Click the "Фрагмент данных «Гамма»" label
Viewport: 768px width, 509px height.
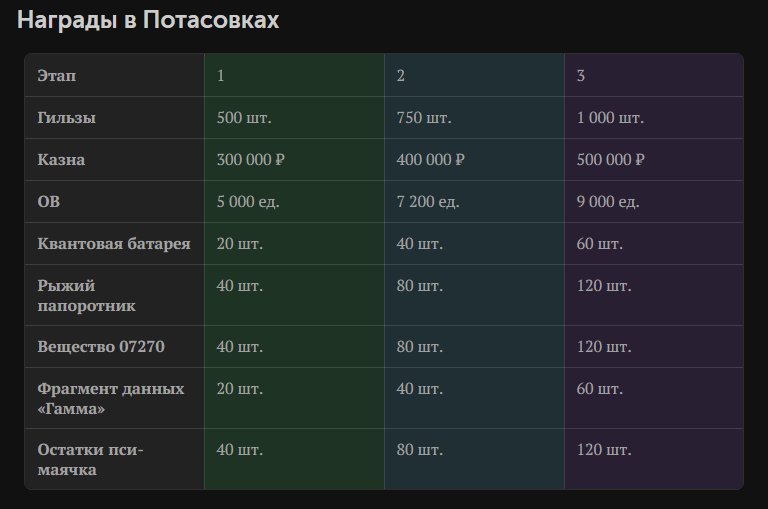coord(110,398)
